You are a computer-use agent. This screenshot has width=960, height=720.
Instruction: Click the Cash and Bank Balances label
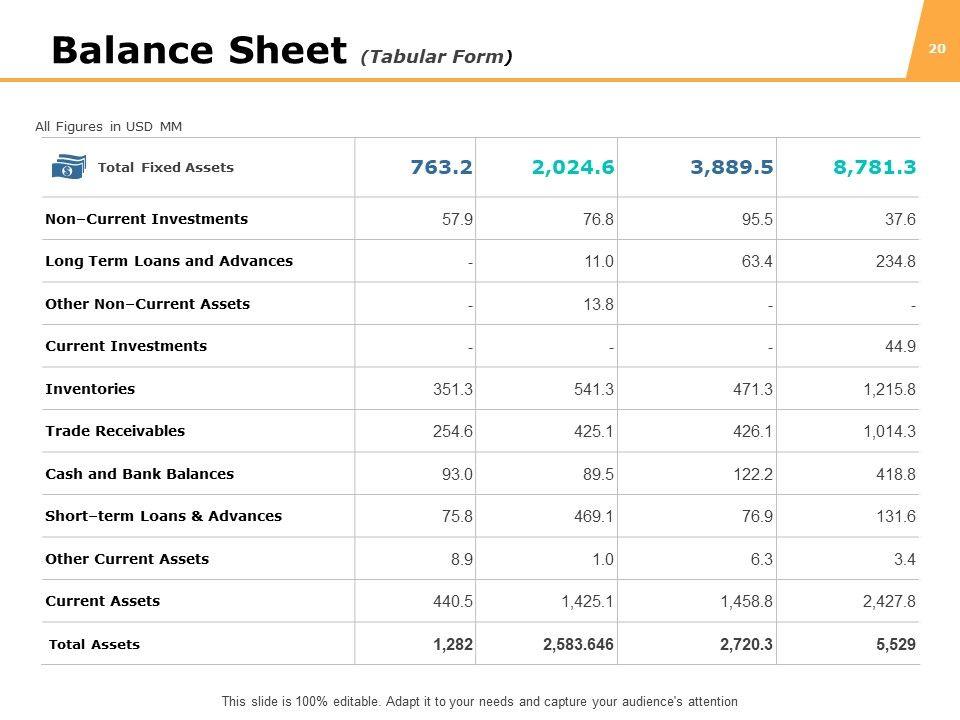click(139, 474)
